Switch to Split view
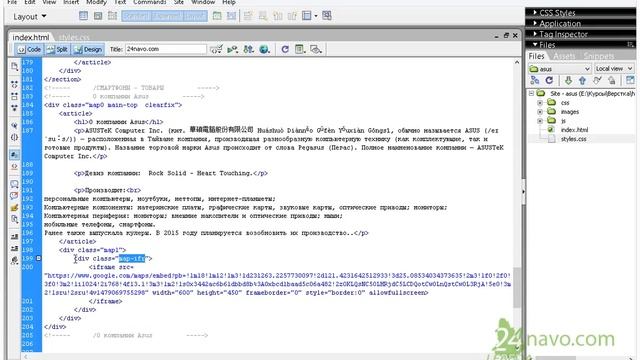 click(57, 49)
